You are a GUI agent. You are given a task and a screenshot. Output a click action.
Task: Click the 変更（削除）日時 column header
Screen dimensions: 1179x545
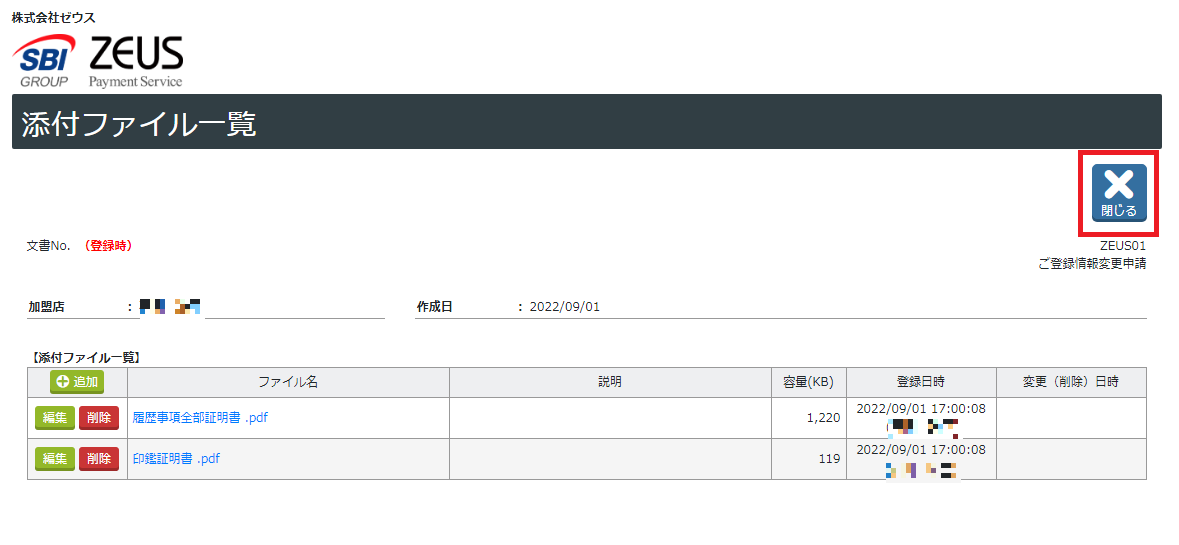point(1071,382)
